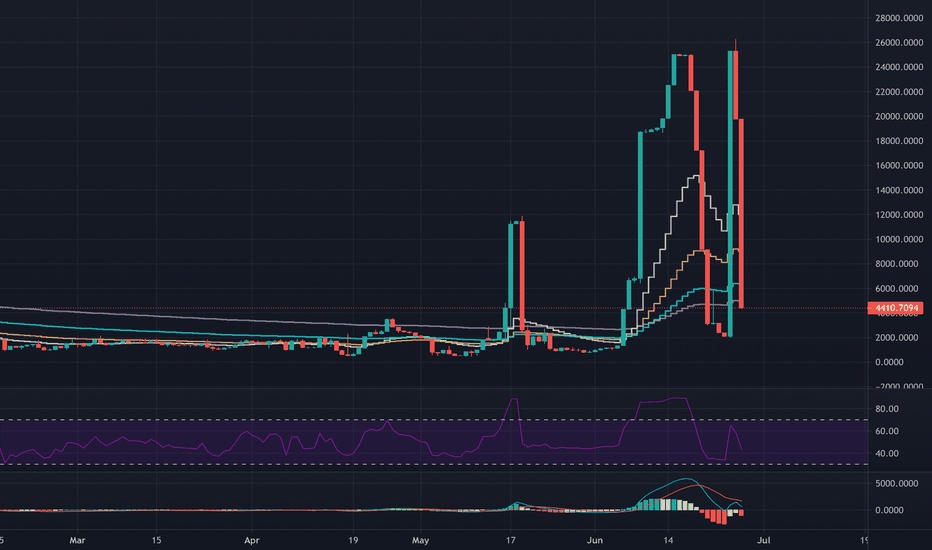Click the tall red candle near 26000 peak
932x550 pixels.
point(736,84)
